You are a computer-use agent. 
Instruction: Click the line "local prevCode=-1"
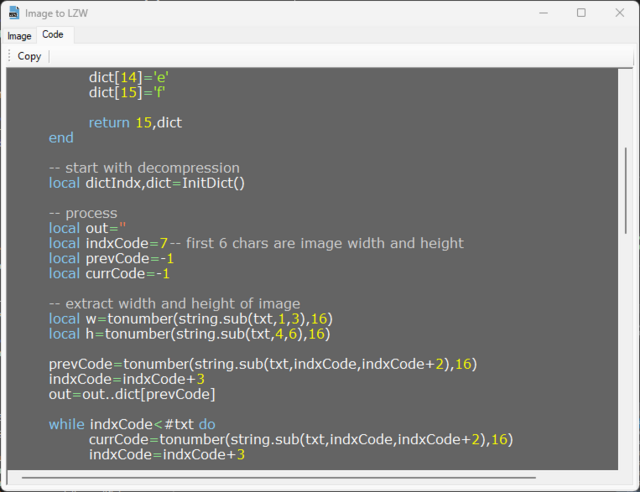[111, 258]
